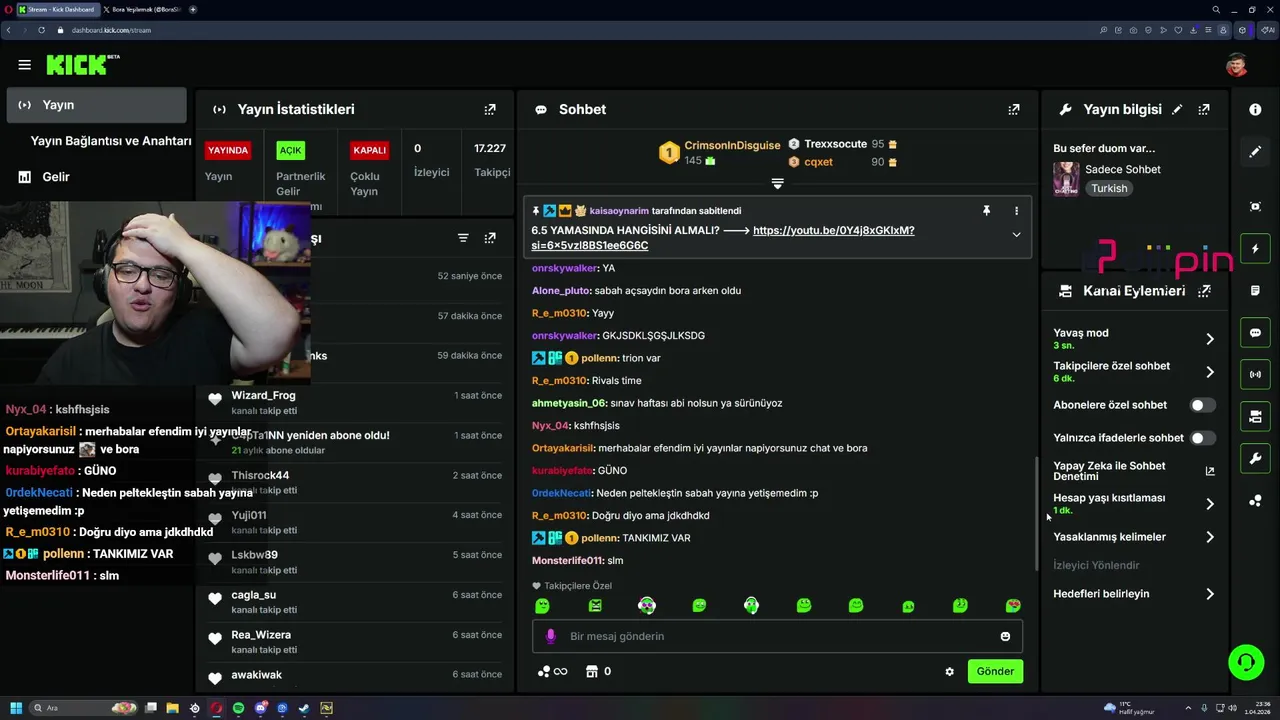Click the CrimsonInDisguise top gifter name

coord(732,145)
